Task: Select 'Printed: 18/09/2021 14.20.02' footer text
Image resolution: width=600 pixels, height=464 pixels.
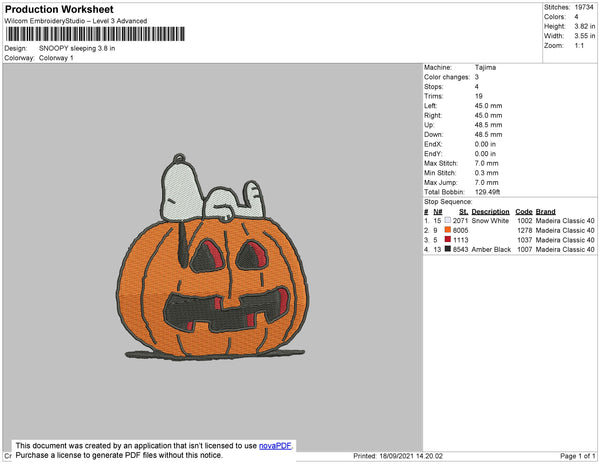Action: click(x=398, y=456)
